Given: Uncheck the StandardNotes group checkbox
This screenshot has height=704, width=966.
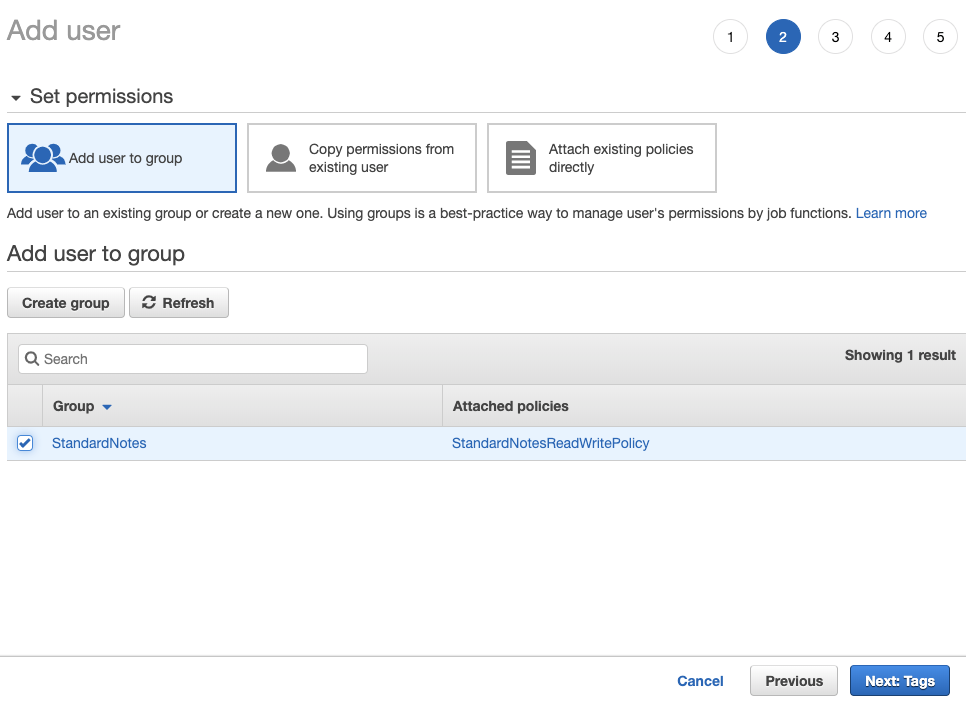Looking at the screenshot, I should 25,443.
